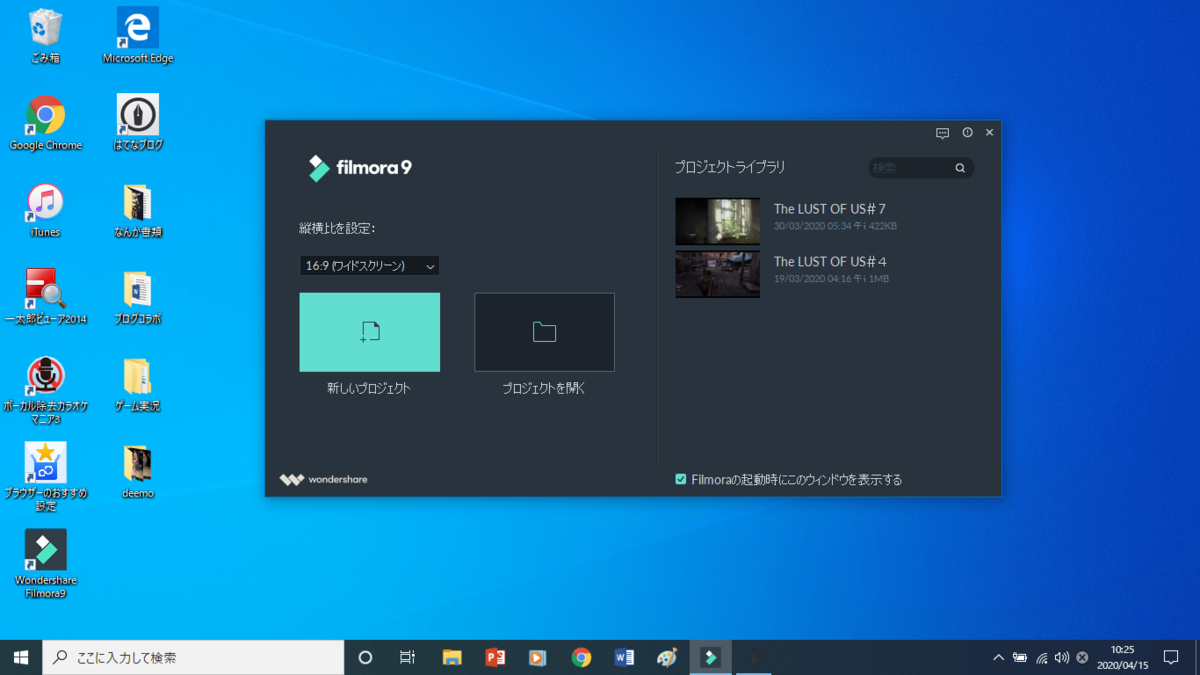Viewport: 1200px width, 675px height.
Task: Select the Wondershare Filmora9 desktop shortcut
Action: [x=45, y=564]
